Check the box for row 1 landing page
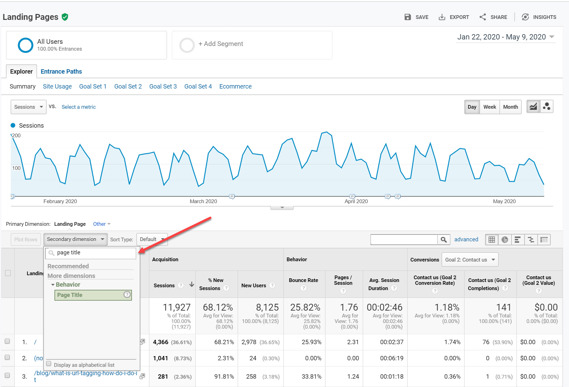Screen dimensions: 569x387 (7, 342)
